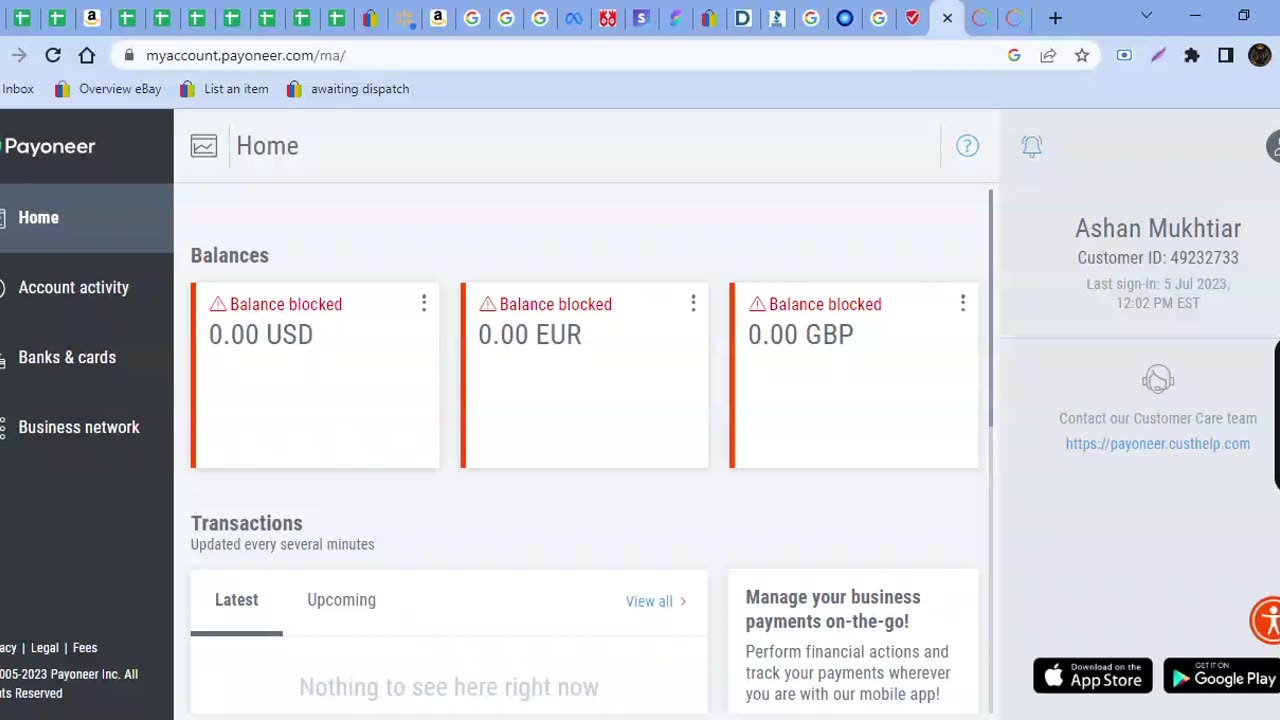The image size is (1280, 720).
Task: Click the browser forward arrow
Action: click(x=19, y=56)
